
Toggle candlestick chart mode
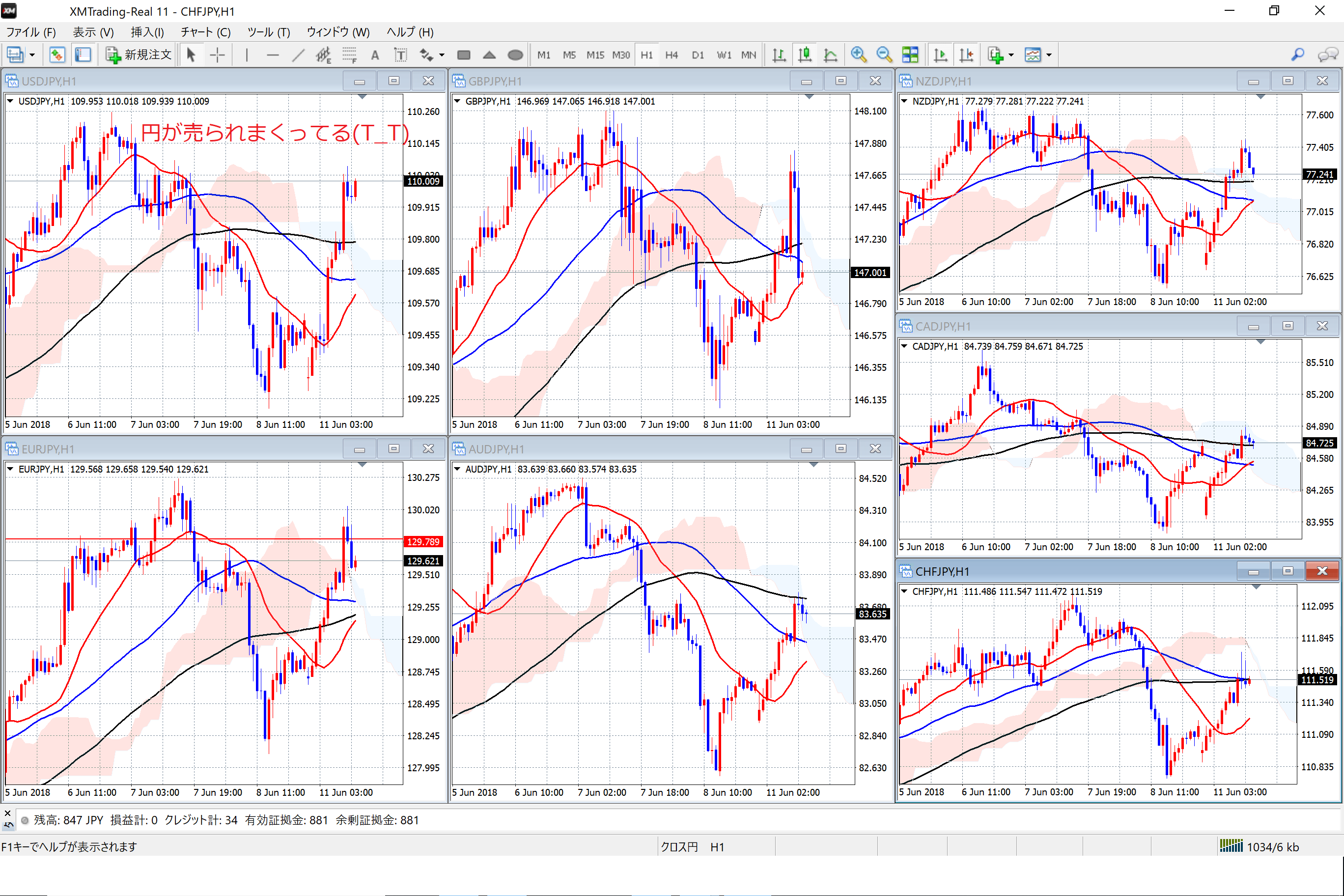(x=805, y=55)
